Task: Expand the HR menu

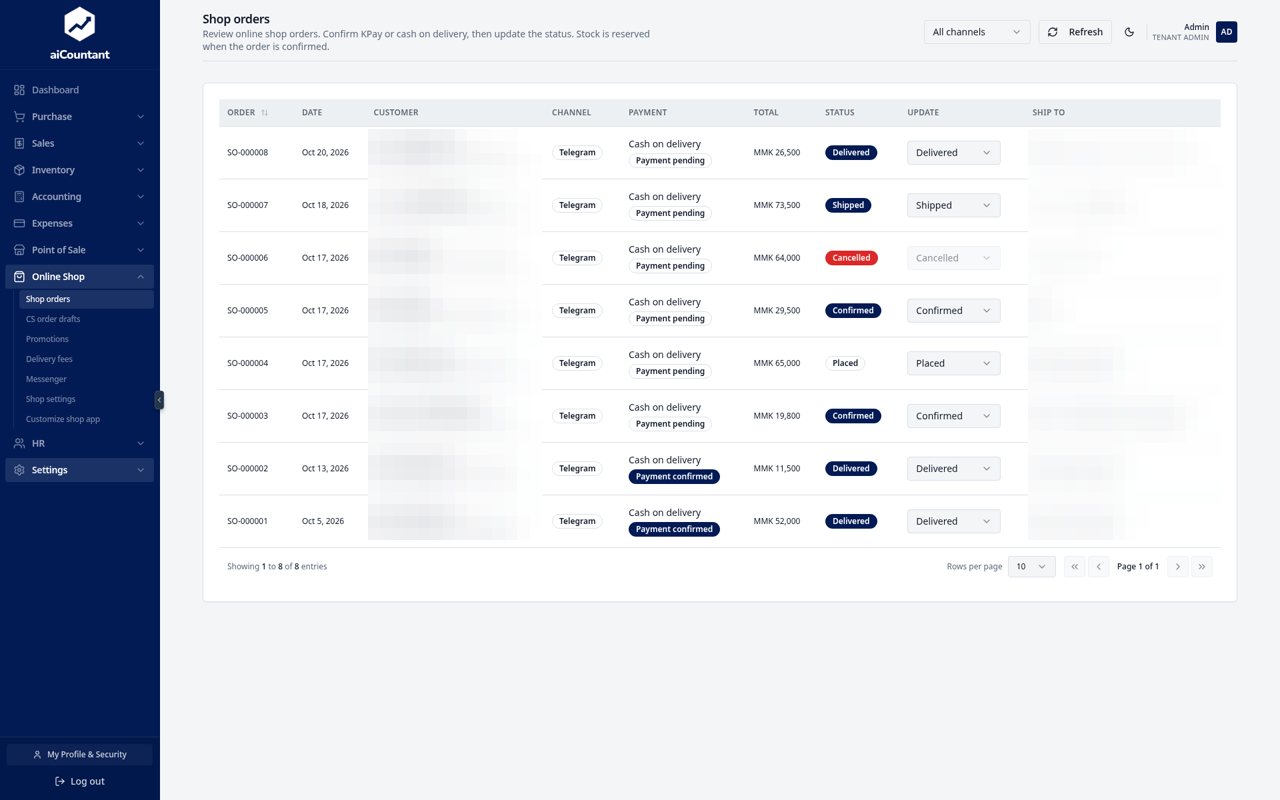Action: (79, 443)
